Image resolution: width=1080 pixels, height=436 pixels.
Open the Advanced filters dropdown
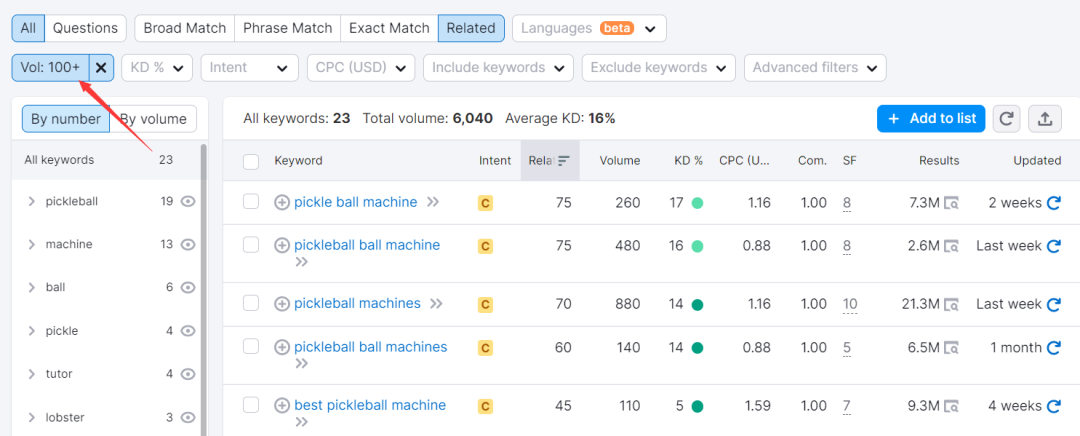click(815, 68)
